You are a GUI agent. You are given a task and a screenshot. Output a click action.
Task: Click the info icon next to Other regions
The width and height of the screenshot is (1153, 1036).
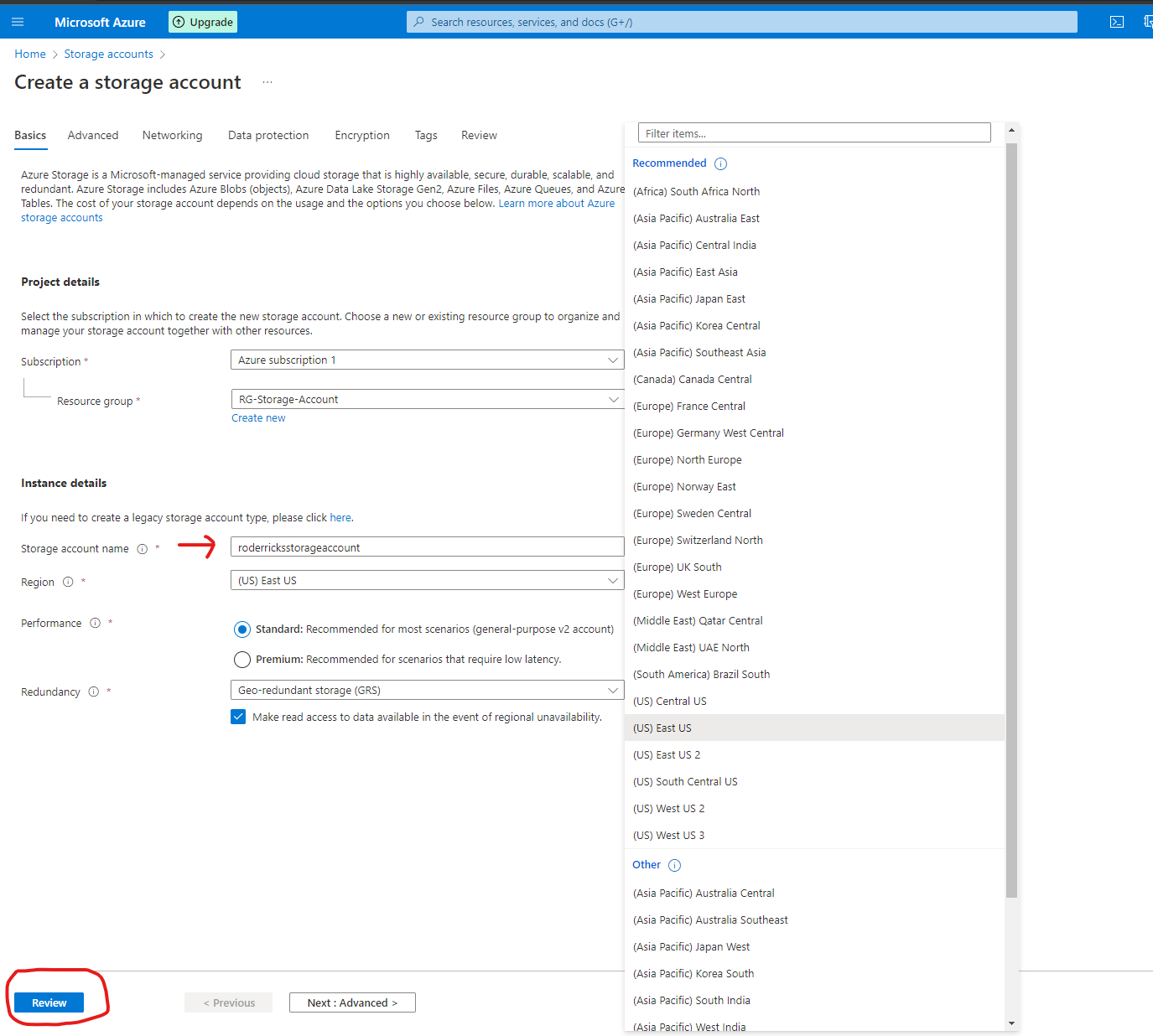(674, 864)
